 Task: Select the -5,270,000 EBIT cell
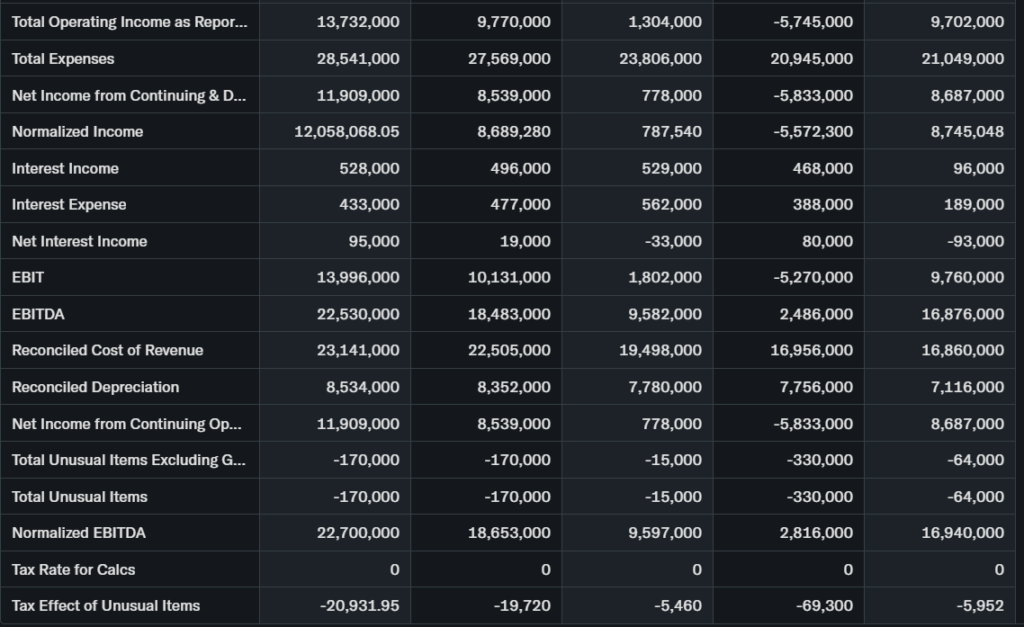click(x=812, y=277)
